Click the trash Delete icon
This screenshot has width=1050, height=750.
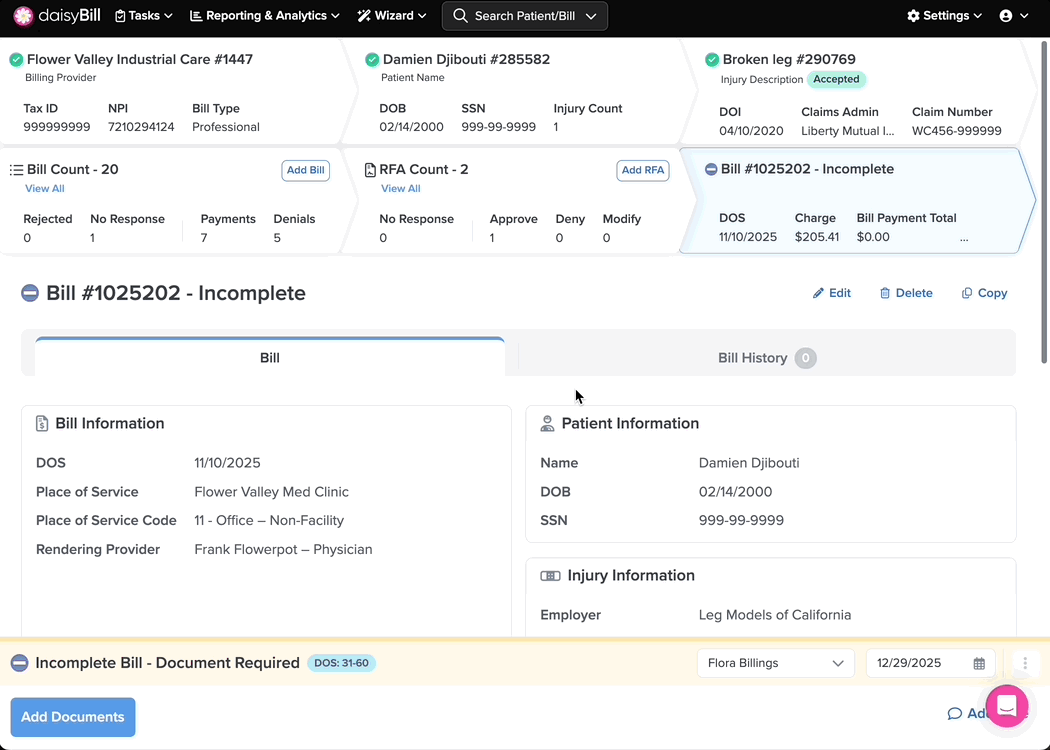[885, 293]
